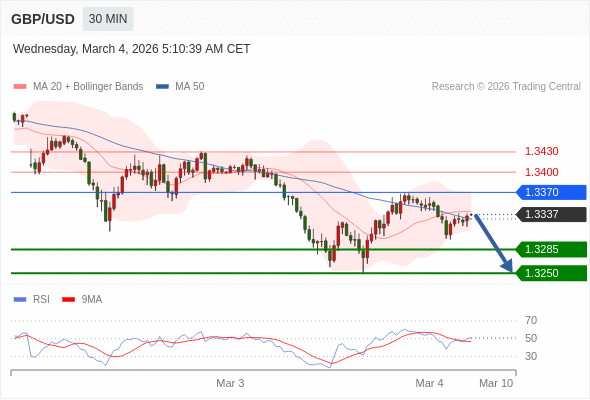The image size is (590, 400).
Task: Select the black 1.3337 current price tag
Action: coord(551,214)
